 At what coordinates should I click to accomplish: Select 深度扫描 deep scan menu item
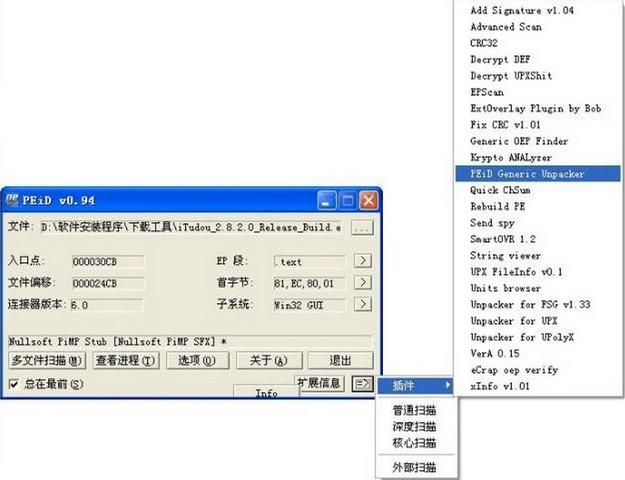tap(415, 427)
